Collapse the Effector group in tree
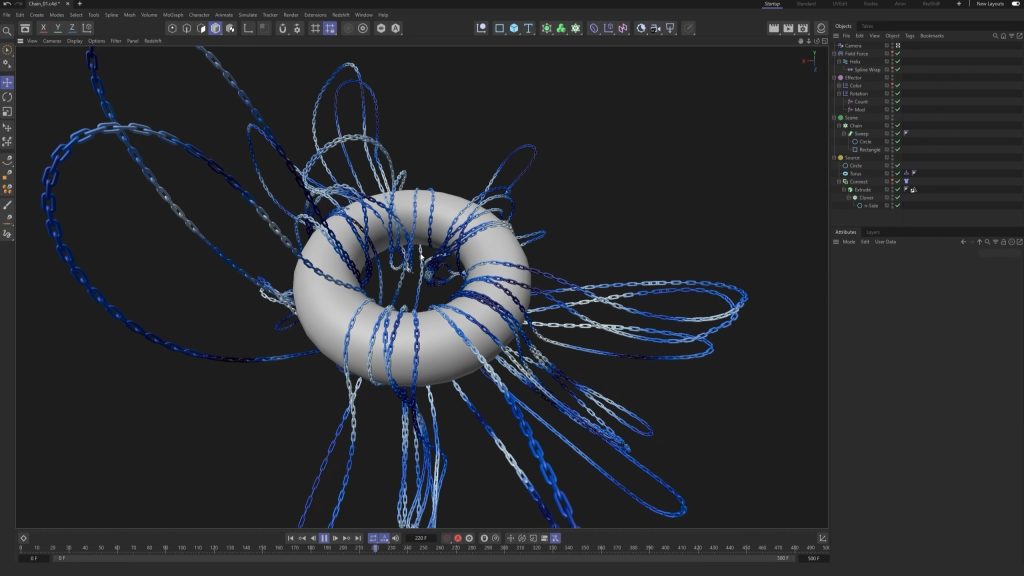 (x=834, y=78)
